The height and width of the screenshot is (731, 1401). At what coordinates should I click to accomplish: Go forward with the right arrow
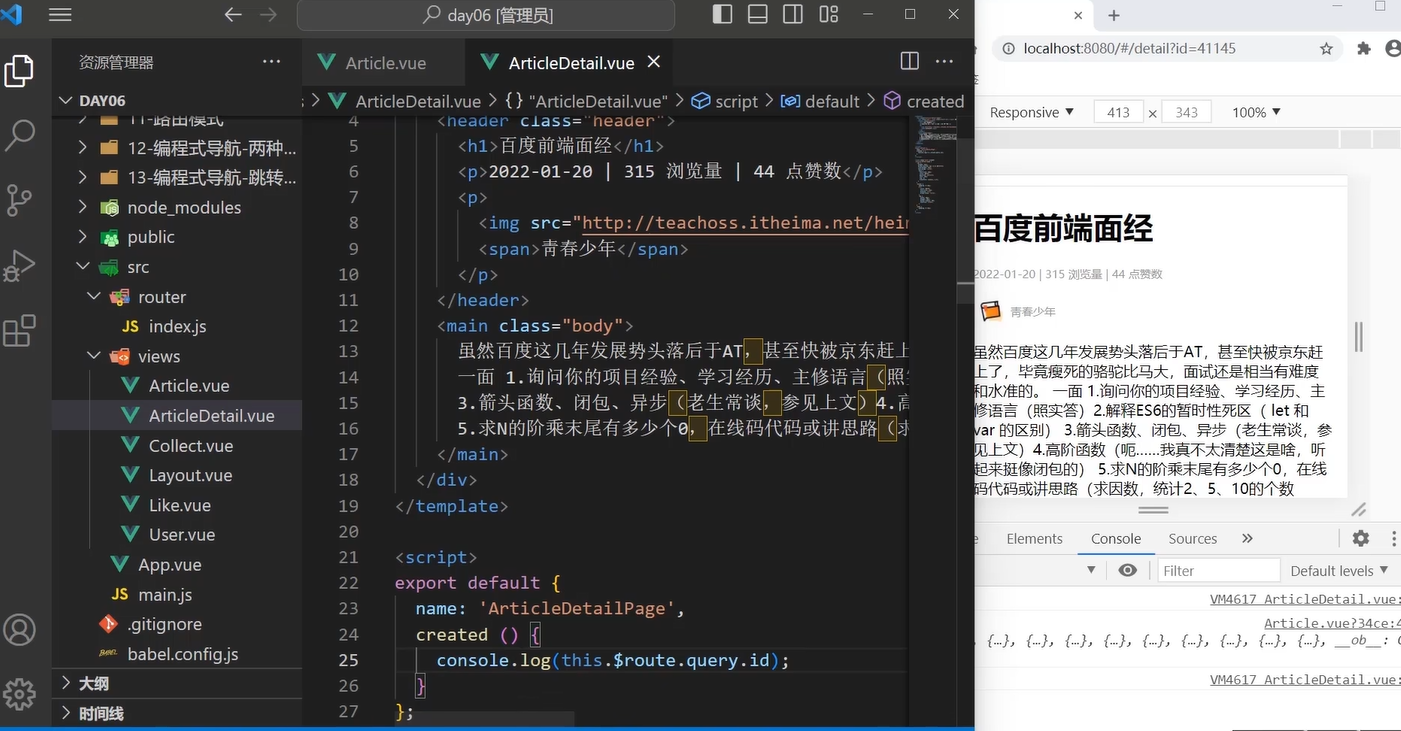pos(268,15)
